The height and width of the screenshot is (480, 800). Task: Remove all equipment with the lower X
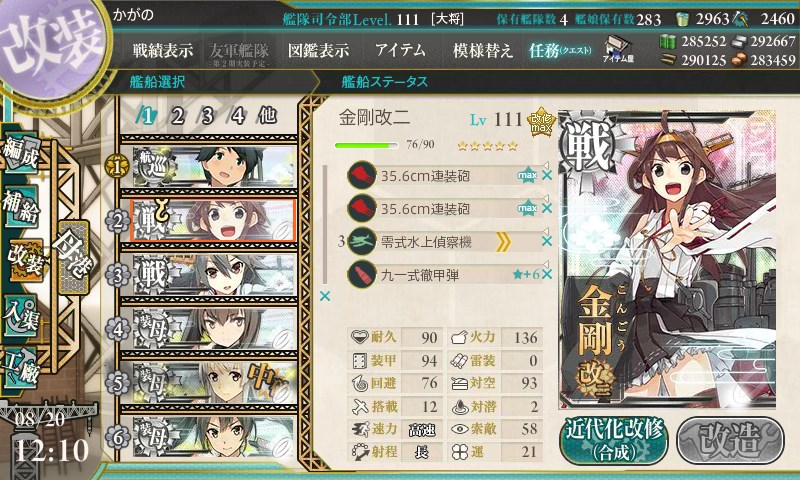click(x=324, y=296)
